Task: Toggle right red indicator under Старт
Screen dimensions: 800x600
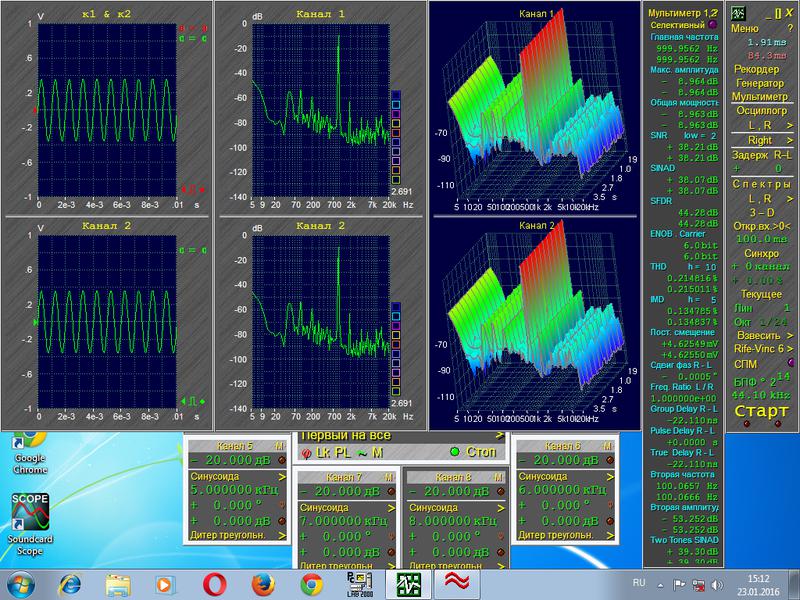Action: [x=778, y=424]
